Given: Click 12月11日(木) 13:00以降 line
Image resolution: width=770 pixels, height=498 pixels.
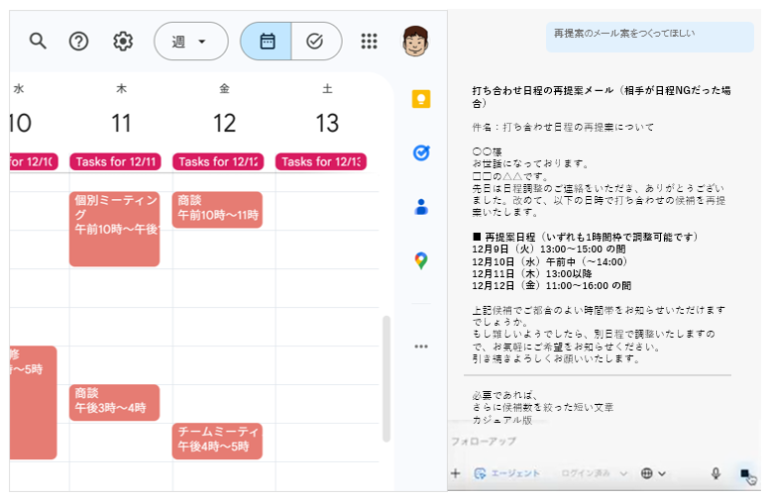Looking at the screenshot, I should point(532,274).
